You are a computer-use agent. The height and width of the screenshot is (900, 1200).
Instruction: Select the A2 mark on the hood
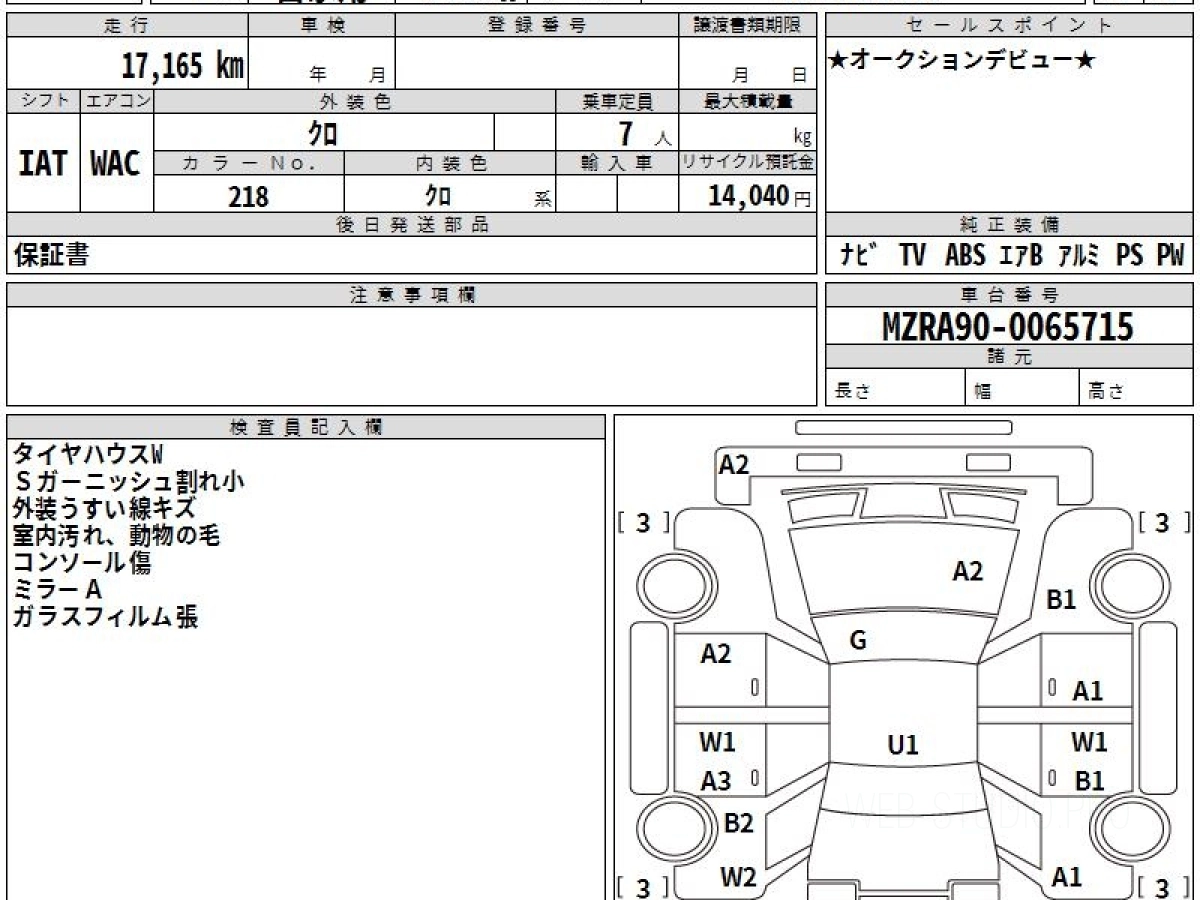(968, 571)
